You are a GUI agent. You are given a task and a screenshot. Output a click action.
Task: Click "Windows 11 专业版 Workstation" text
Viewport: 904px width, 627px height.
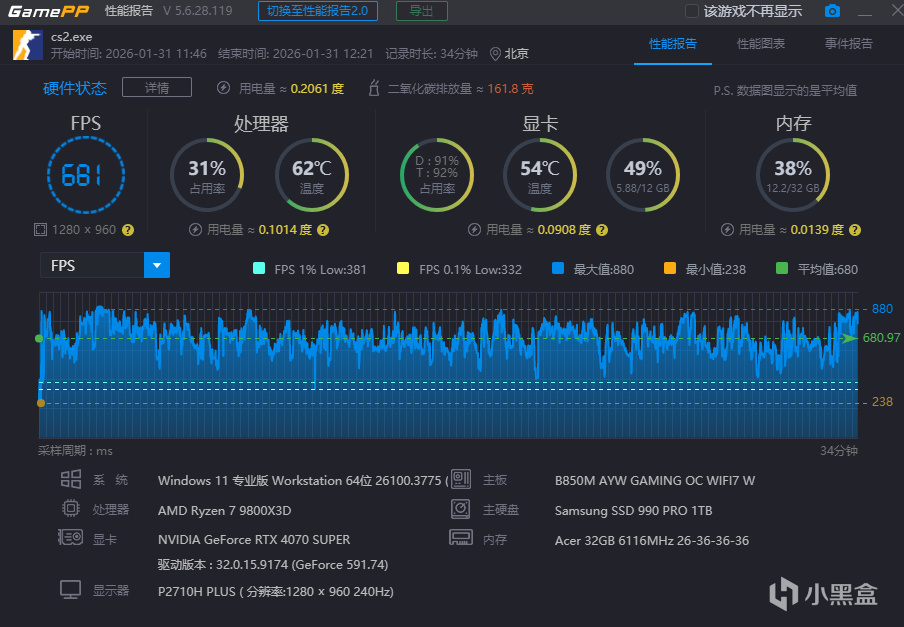pos(250,481)
